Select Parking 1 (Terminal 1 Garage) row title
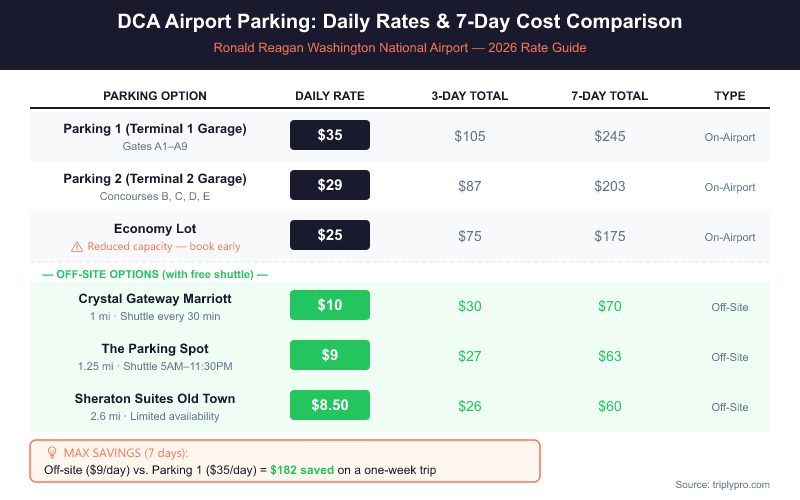 pyautogui.click(x=155, y=129)
